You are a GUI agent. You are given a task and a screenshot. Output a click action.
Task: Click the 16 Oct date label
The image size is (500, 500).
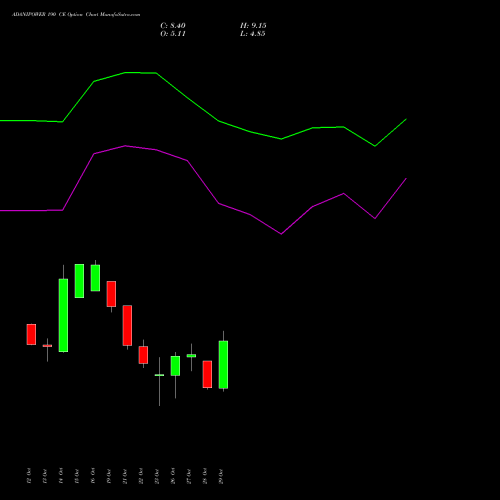coord(93,476)
